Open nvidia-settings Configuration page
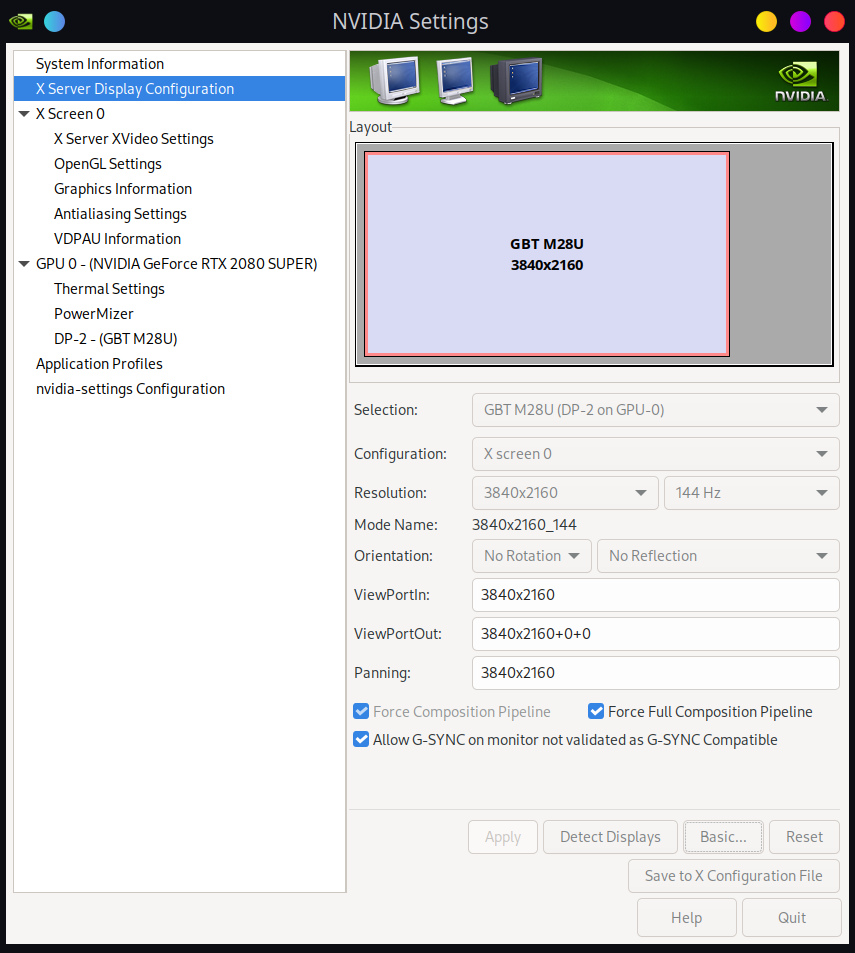This screenshot has width=855, height=953. (179, 389)
